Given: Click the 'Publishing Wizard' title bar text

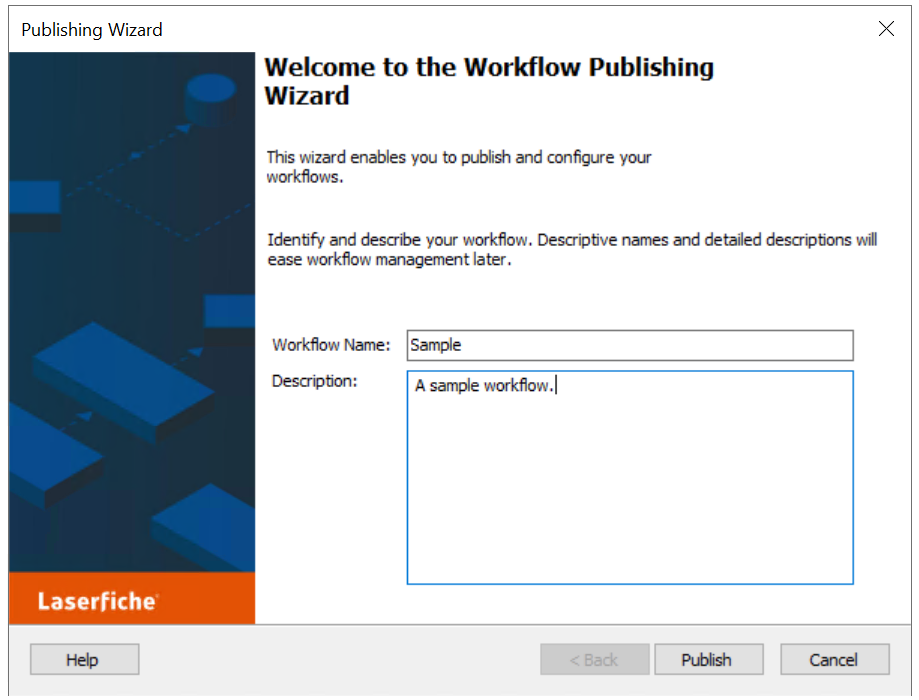Looking at the screenshot, I should pyautogui.click(x=91, y=29).
